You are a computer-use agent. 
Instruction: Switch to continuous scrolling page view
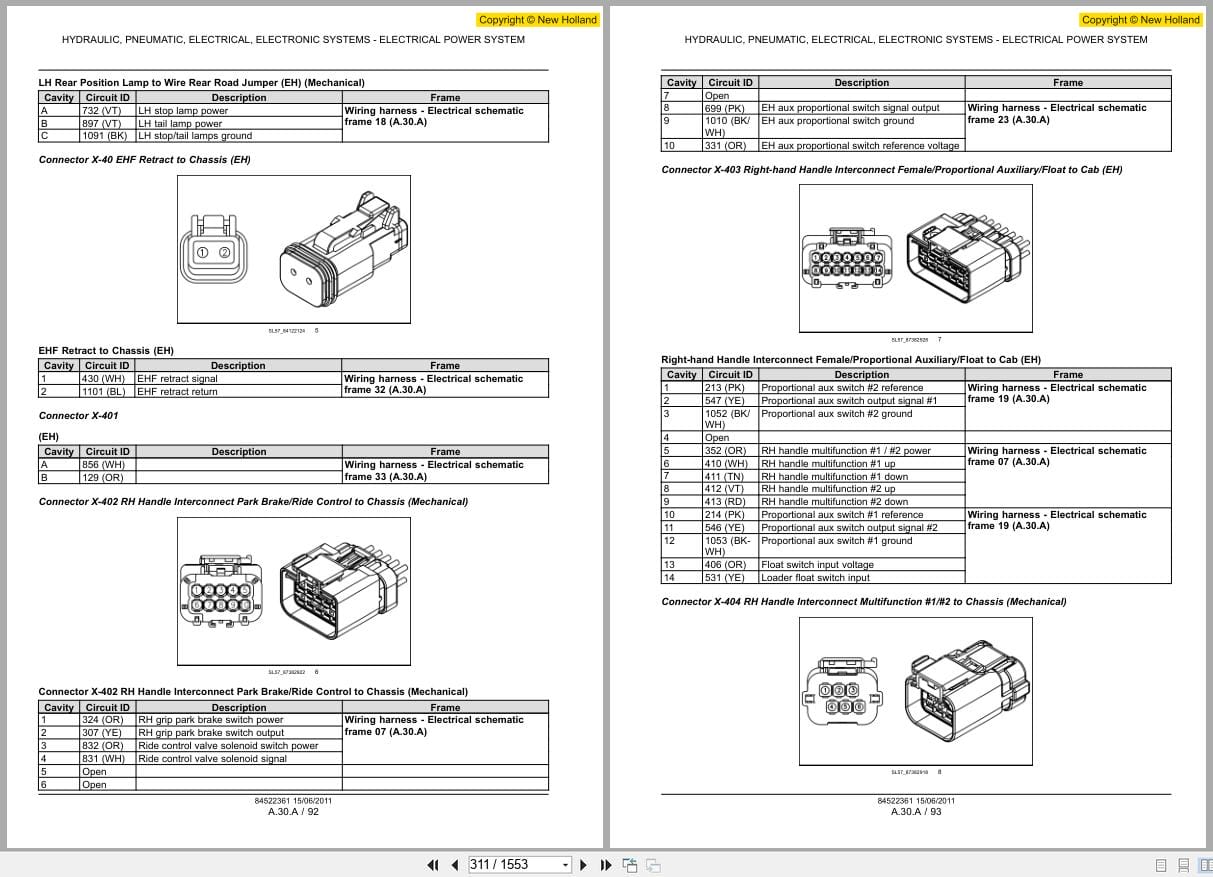coord(1183,865)
